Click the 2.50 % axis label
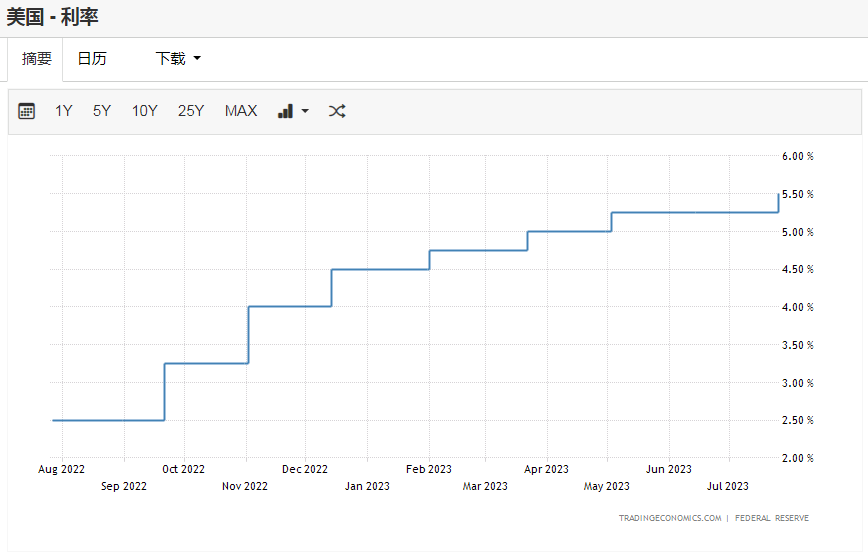This screenshot has height=558, width=868. (798, 421)
